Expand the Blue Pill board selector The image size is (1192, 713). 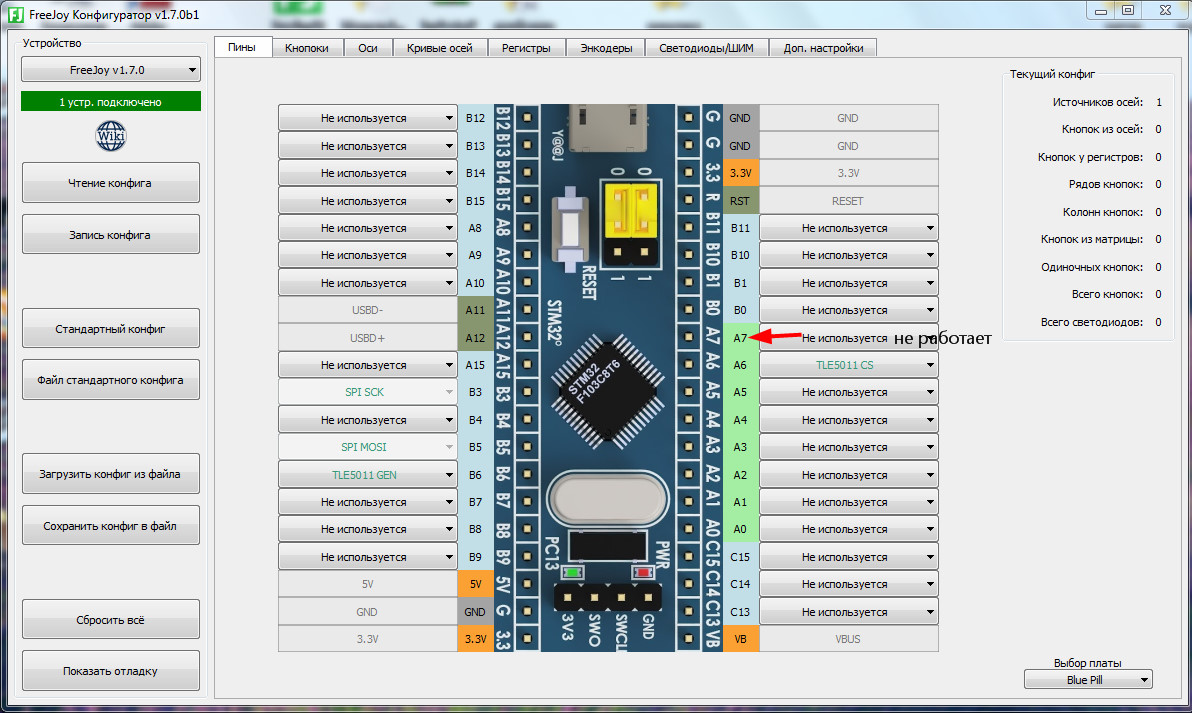coord(1088,680)
